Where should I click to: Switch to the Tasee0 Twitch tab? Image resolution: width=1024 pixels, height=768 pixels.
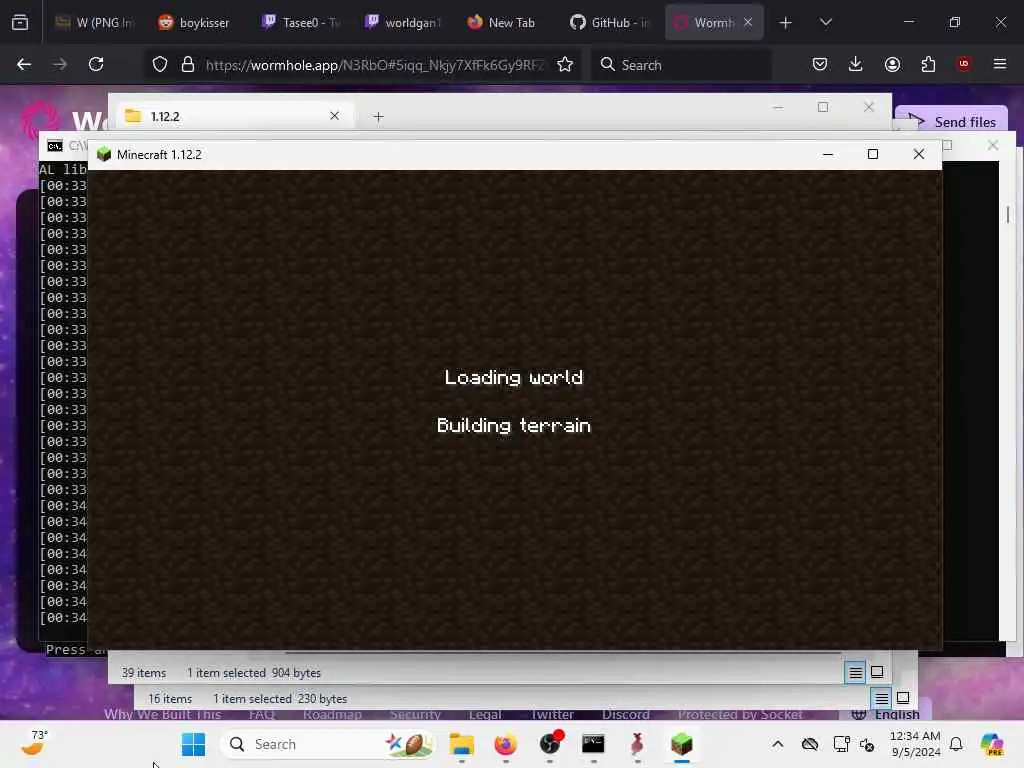click(300, 22)
